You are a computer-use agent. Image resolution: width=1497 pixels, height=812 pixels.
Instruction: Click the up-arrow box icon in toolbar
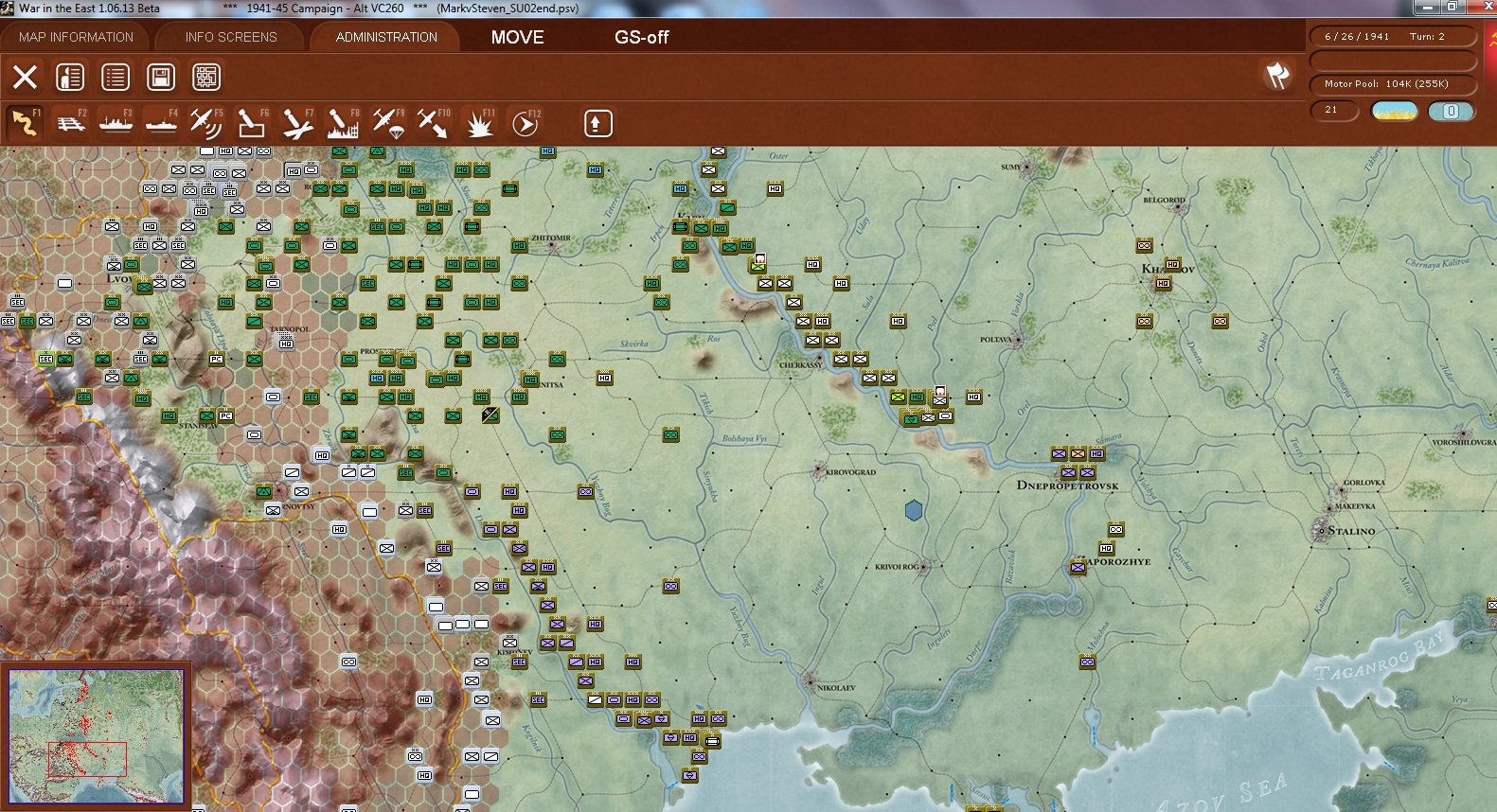pyautogui.click(x=597, y=123)
